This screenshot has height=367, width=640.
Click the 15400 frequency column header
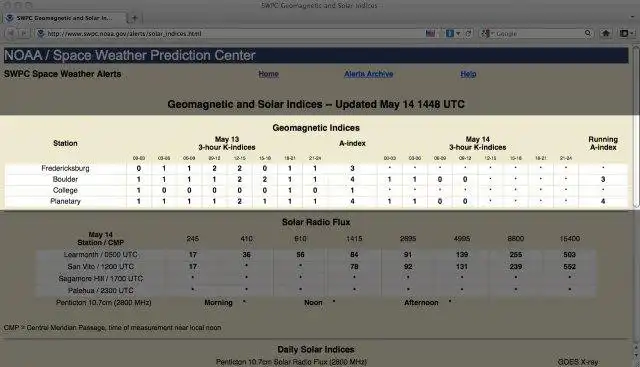point(569,238)
